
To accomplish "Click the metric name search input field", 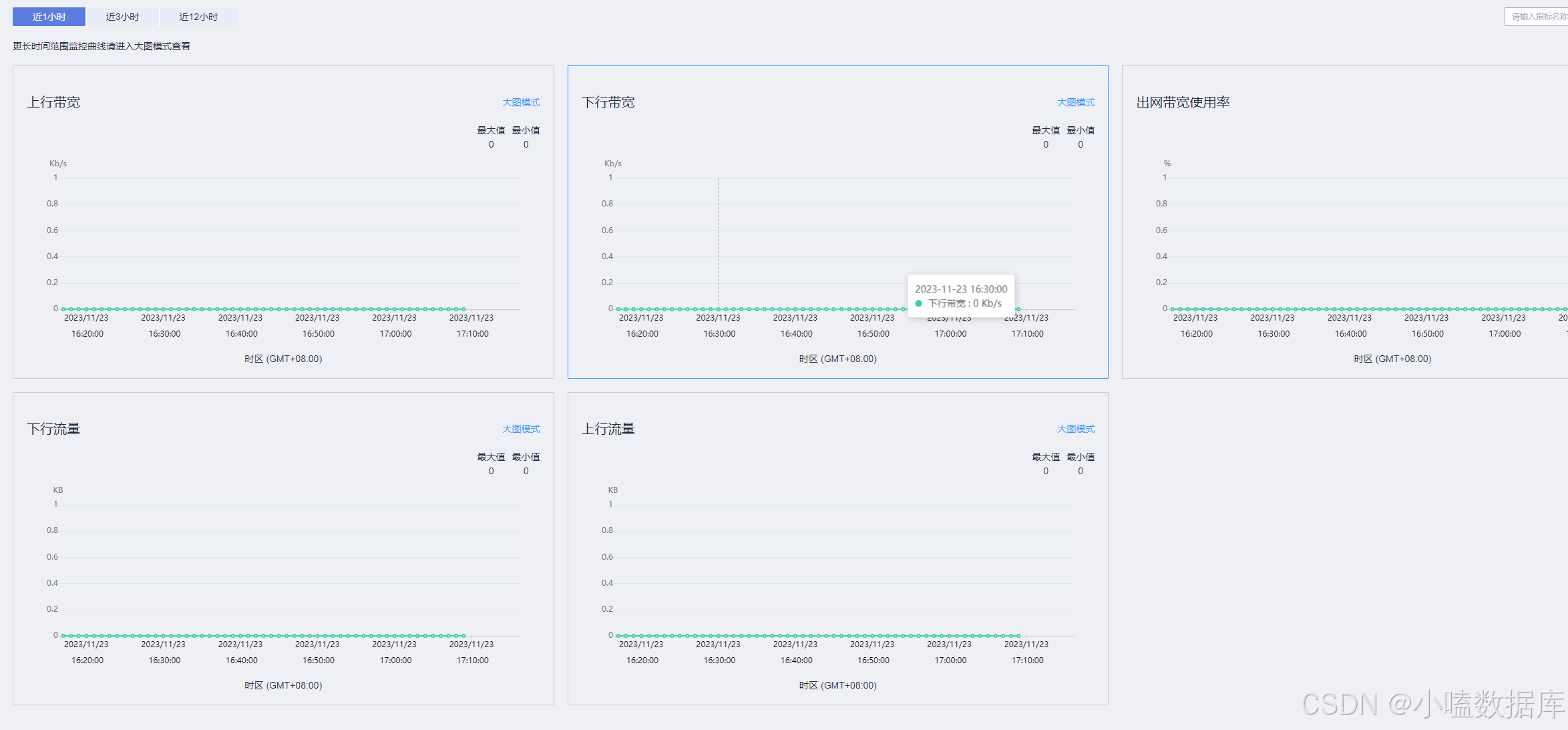I will point(1536,17).
